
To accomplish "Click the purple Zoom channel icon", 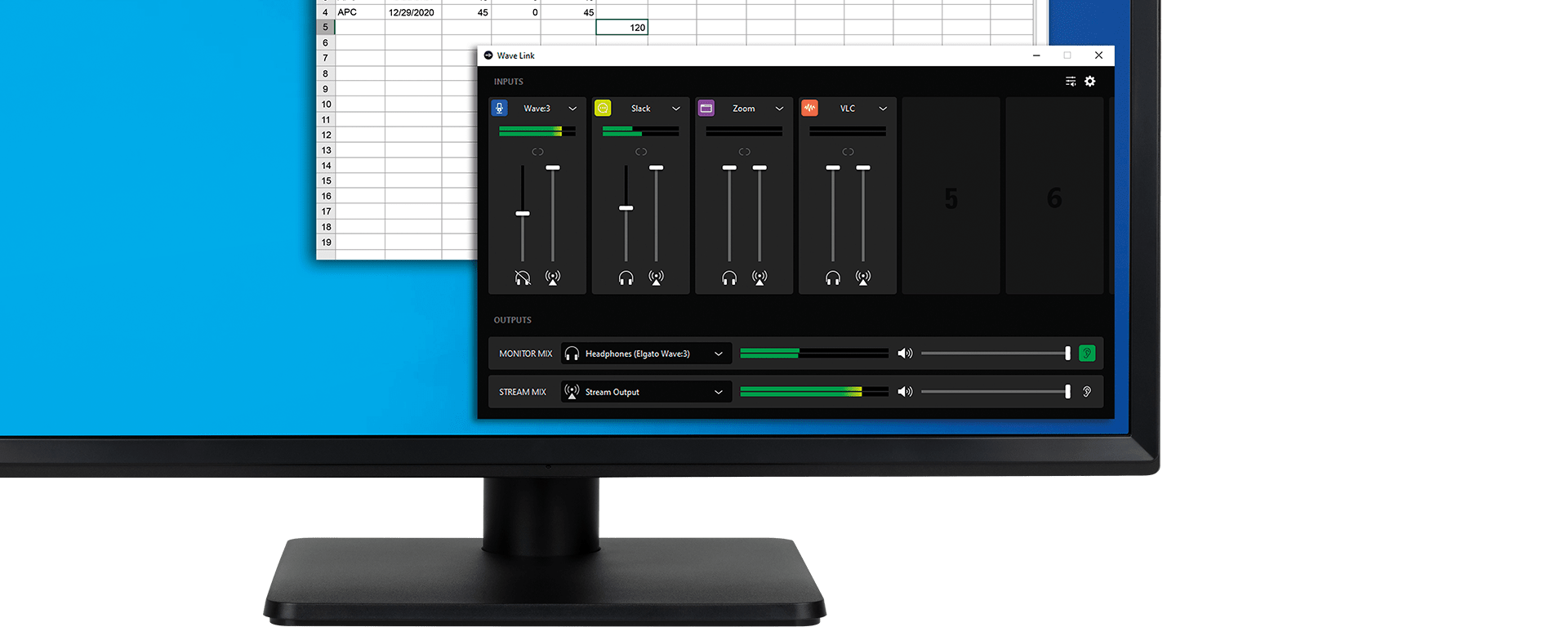I will 706,108.
